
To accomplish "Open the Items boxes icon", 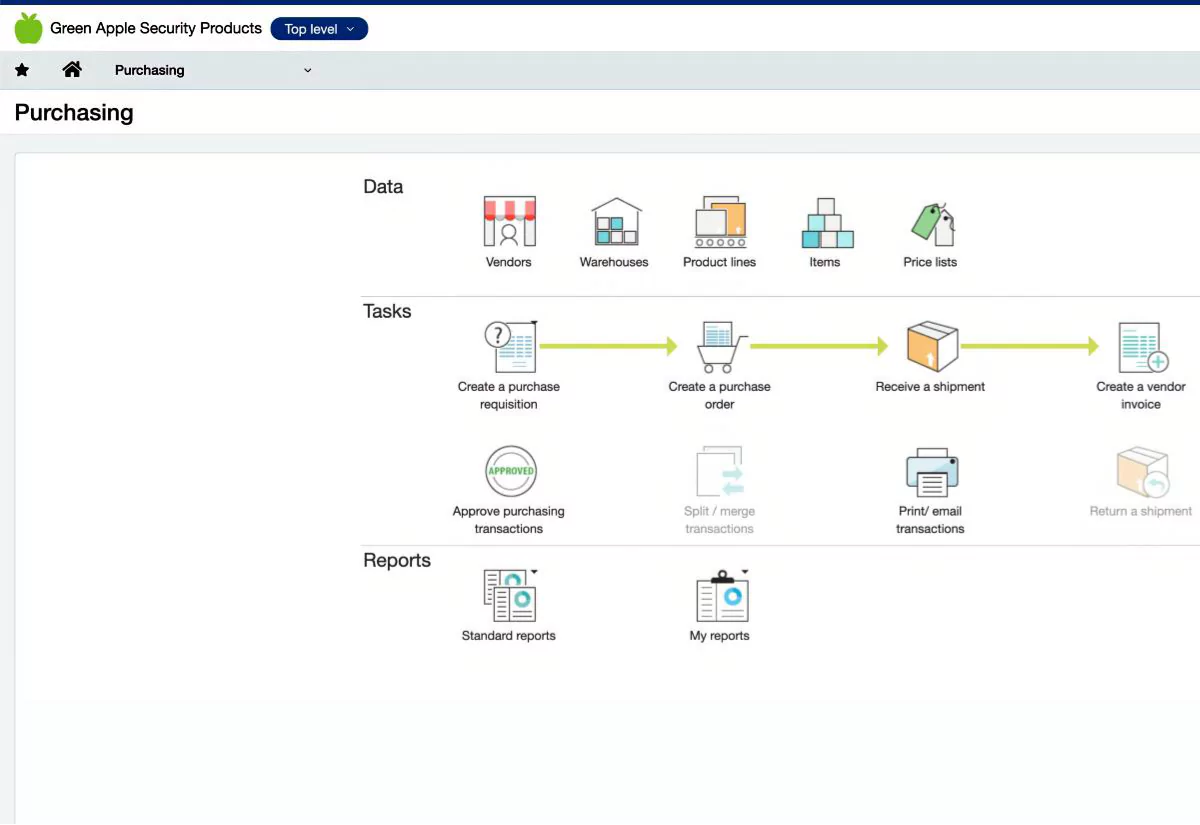I will tap(826, 222).
